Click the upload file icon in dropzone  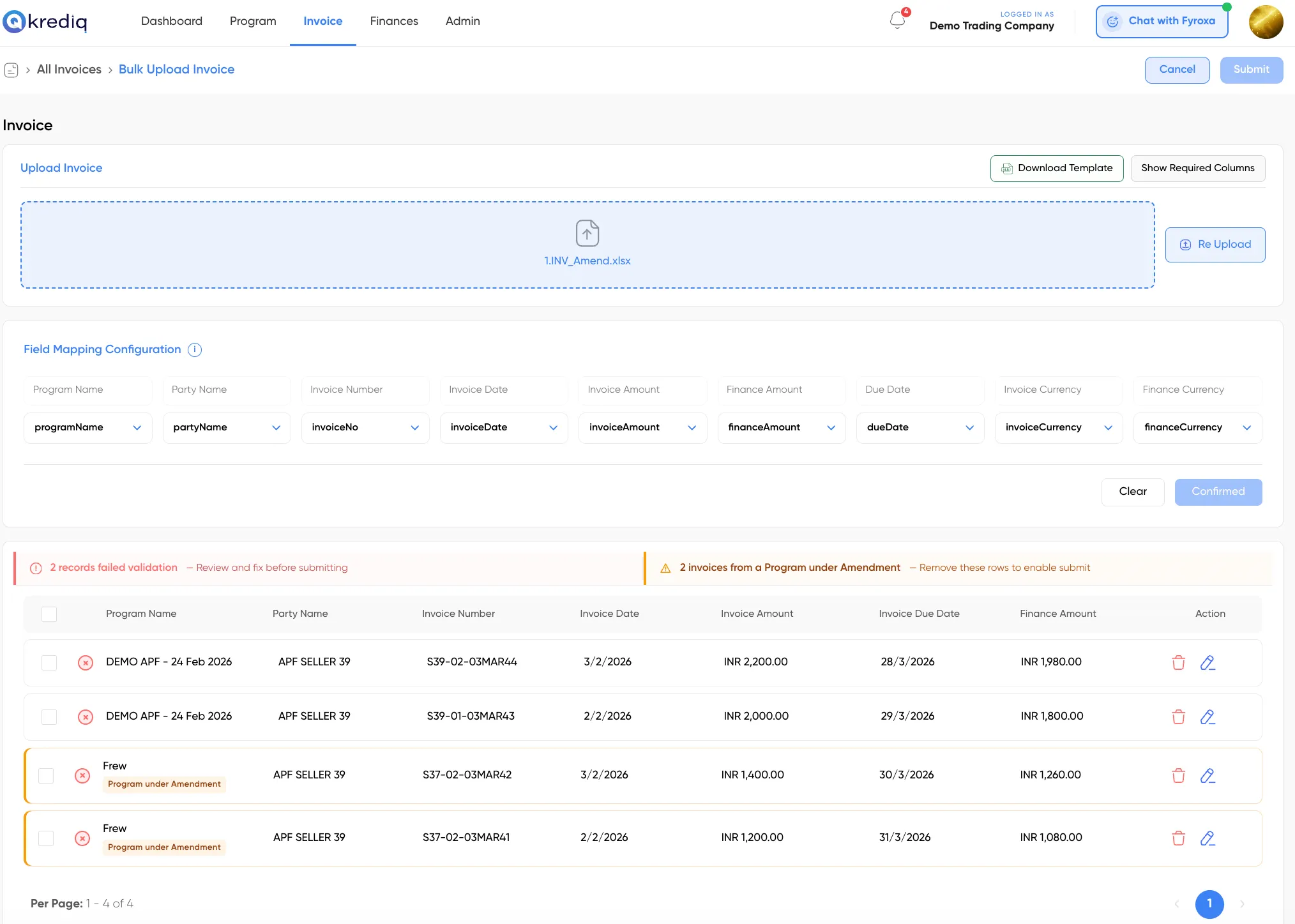pos(587,233)
